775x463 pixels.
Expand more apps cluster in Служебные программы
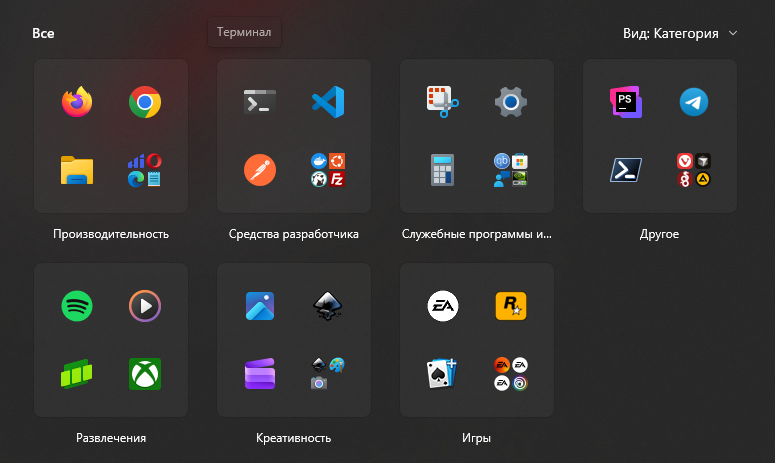511,170
